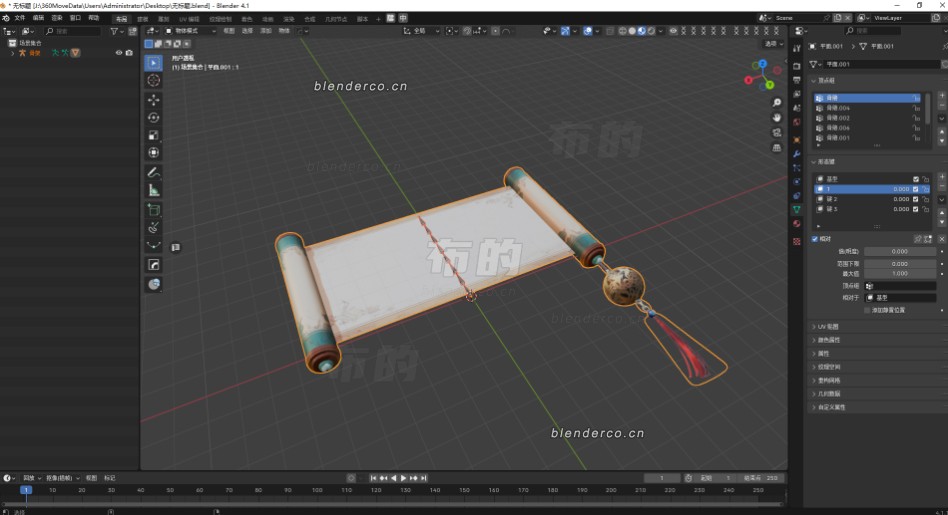Toggle render camera icon in the outliner
The width and height of the screenshot is (948, 515).
click(129, 53)
